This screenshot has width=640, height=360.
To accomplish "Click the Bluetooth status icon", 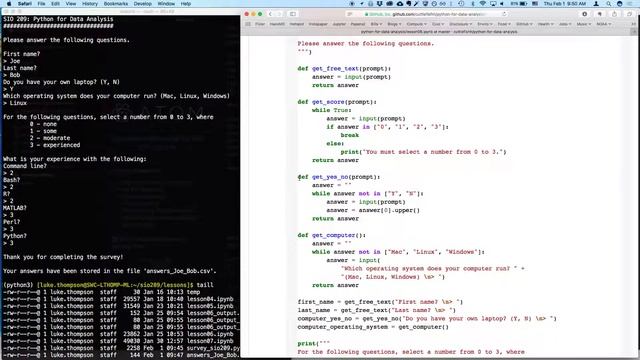I will click(x=473, y=4).
